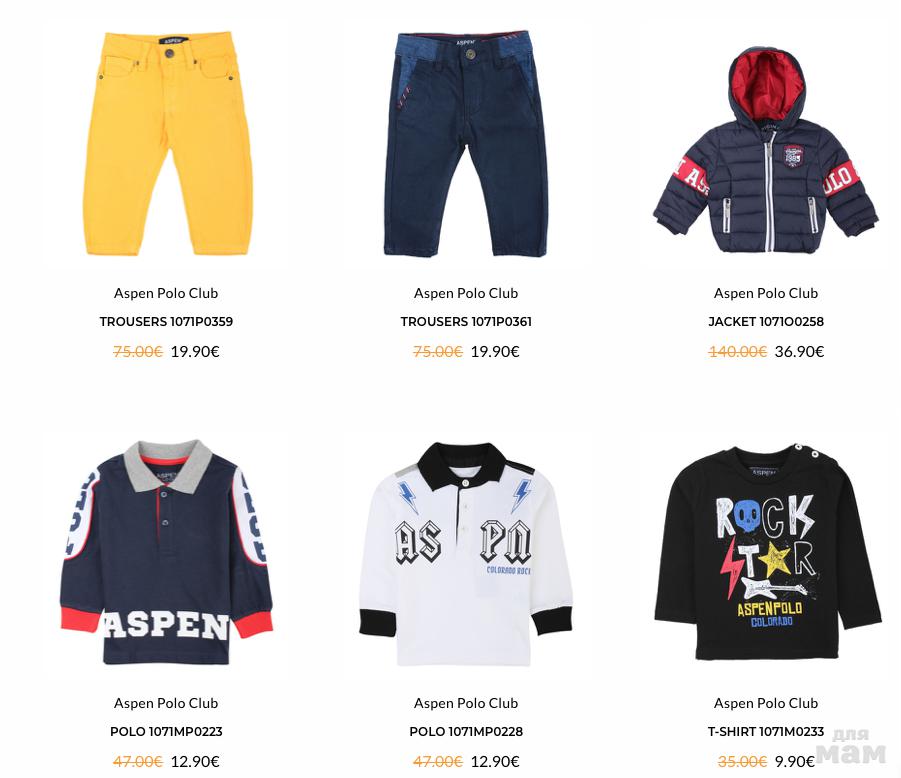Viewport: 901px width, 778px height.
Task: Click the 9.90€ T-shirt sale price
Action: [x=795, y=762]
